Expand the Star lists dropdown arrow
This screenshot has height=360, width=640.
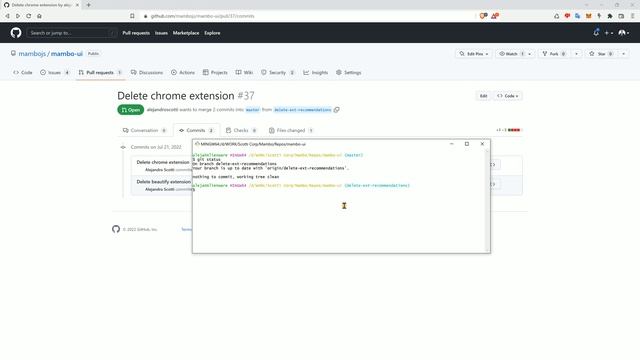point(623,54)
